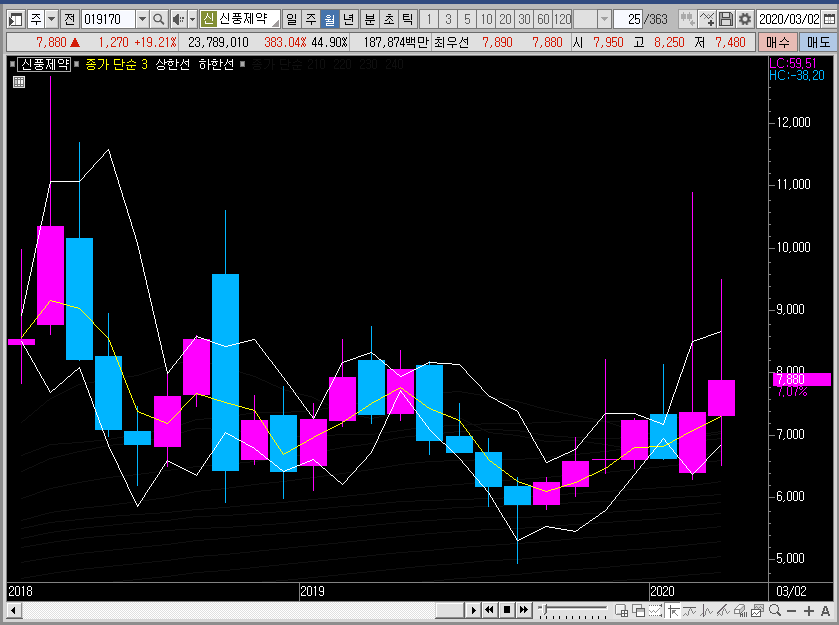Click the 매도 sell button
839x625 pixels.
coord(818,42)
